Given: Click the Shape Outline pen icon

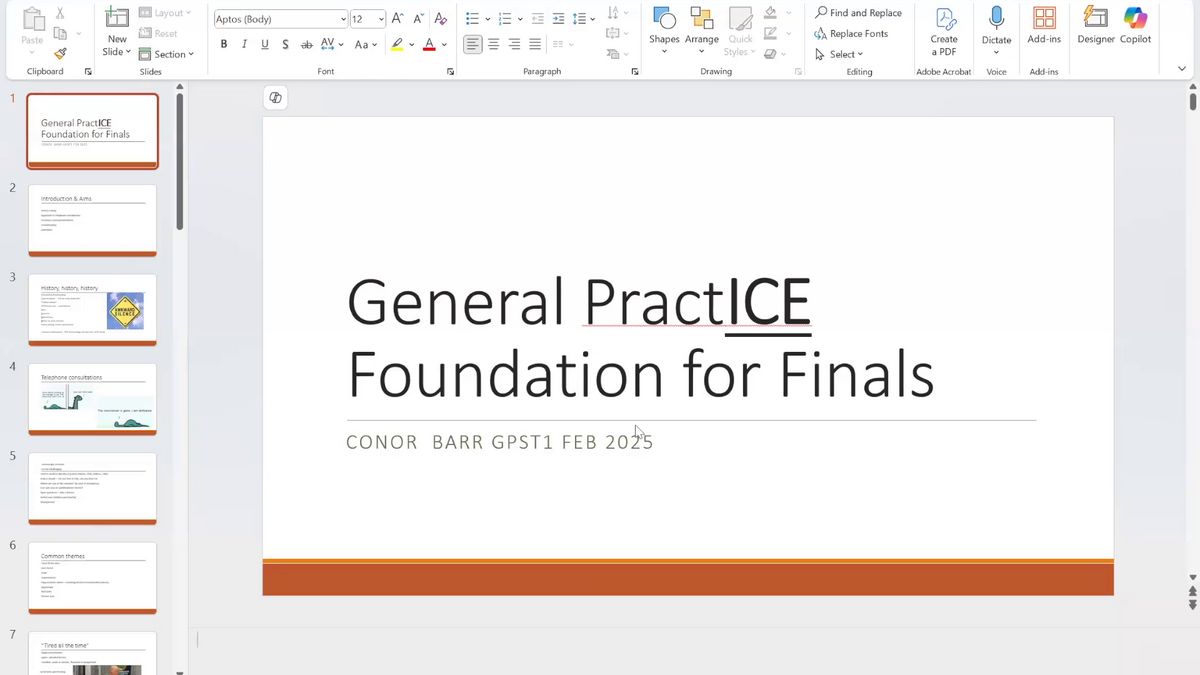Looking at the screenshot, I should (x=769, y=33).
